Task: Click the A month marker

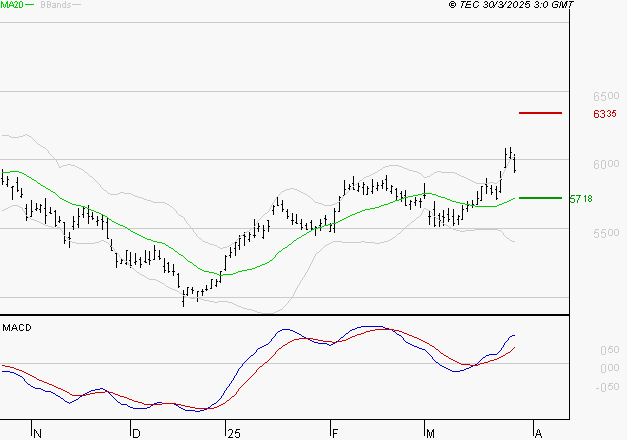Action: [x=538, y=434]
